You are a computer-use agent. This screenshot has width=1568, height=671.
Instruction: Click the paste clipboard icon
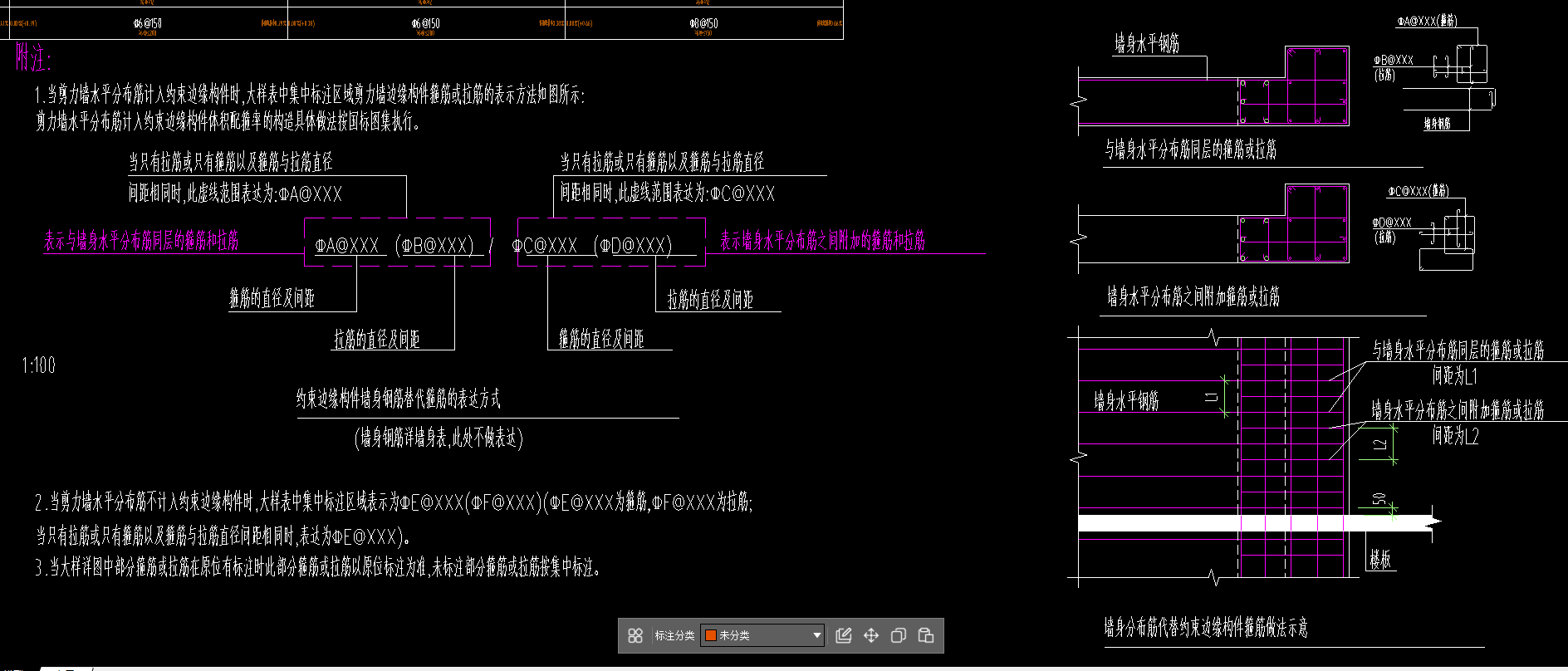pos(926,635)
